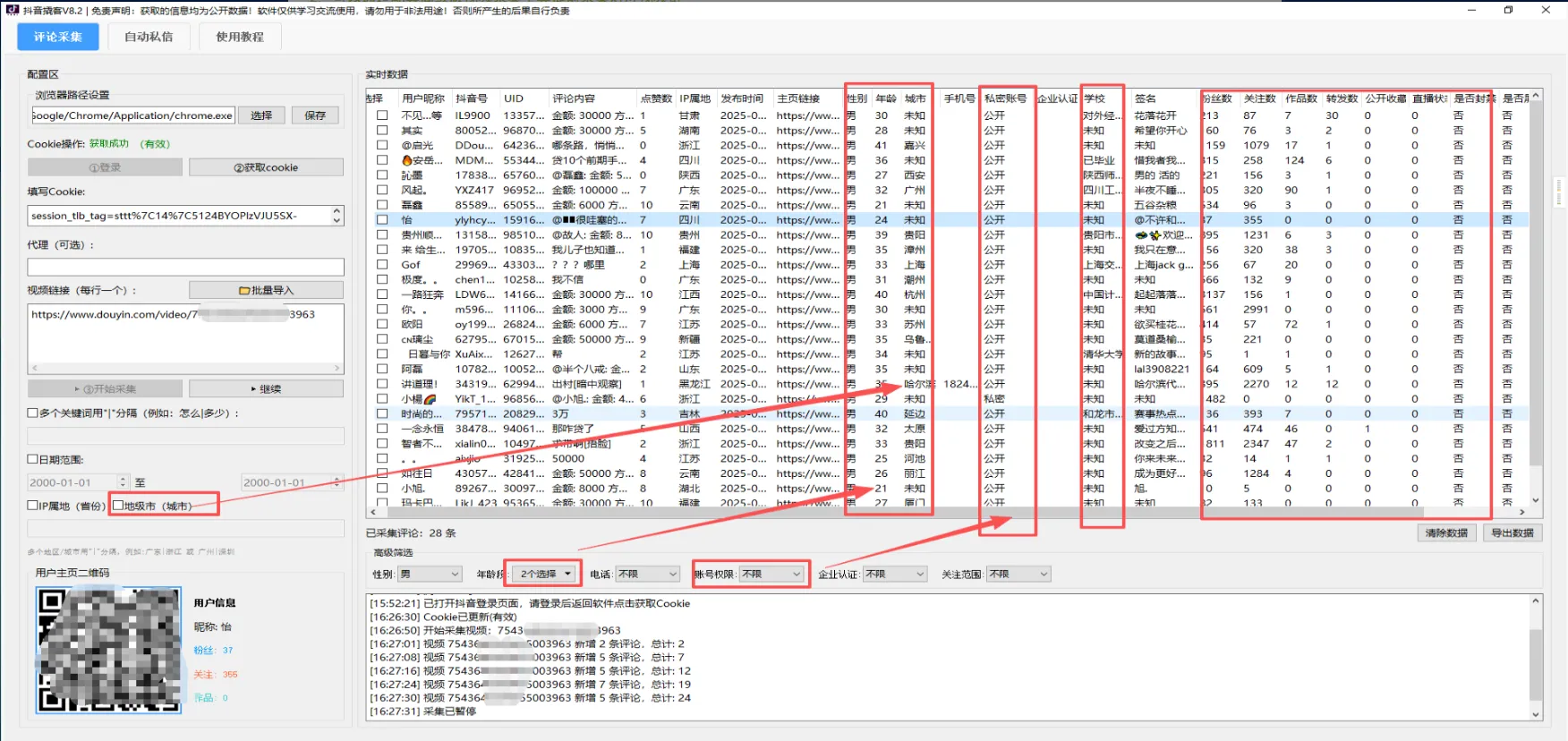Viewport: 1568px width, 741px height.
Task: Click the 导出数据 button
Action: pos(1513,532)
